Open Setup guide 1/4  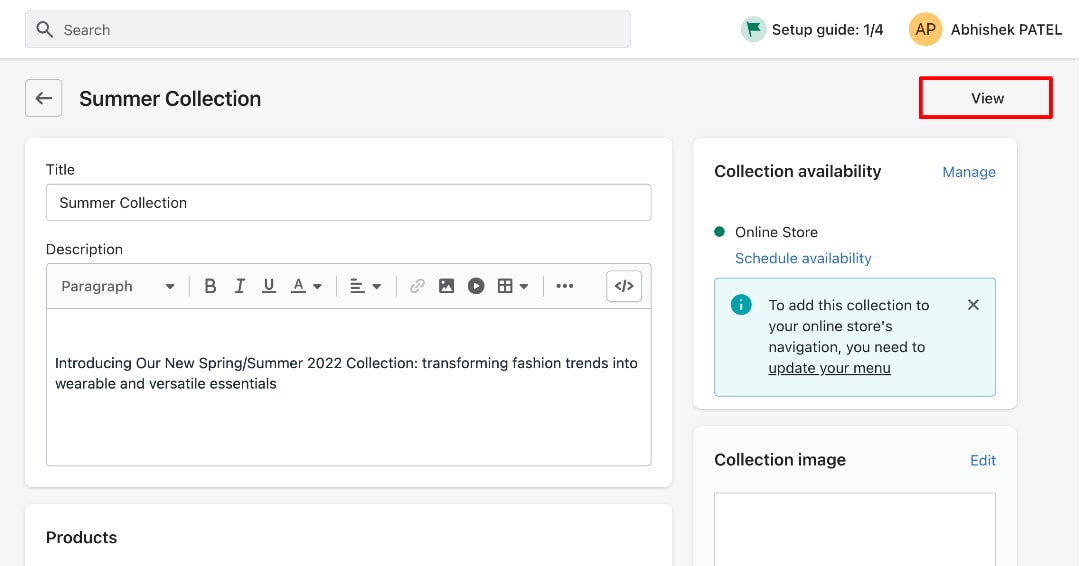[812, 30]
